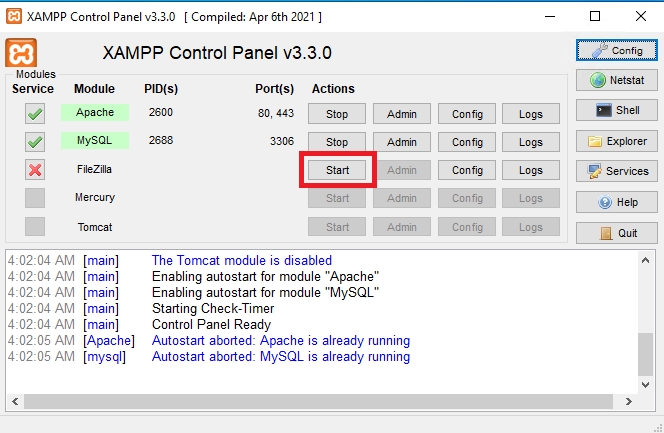Toggle Apache service green checkmark
This screenshot has width=664, height=433.
(x=35, y=114)
